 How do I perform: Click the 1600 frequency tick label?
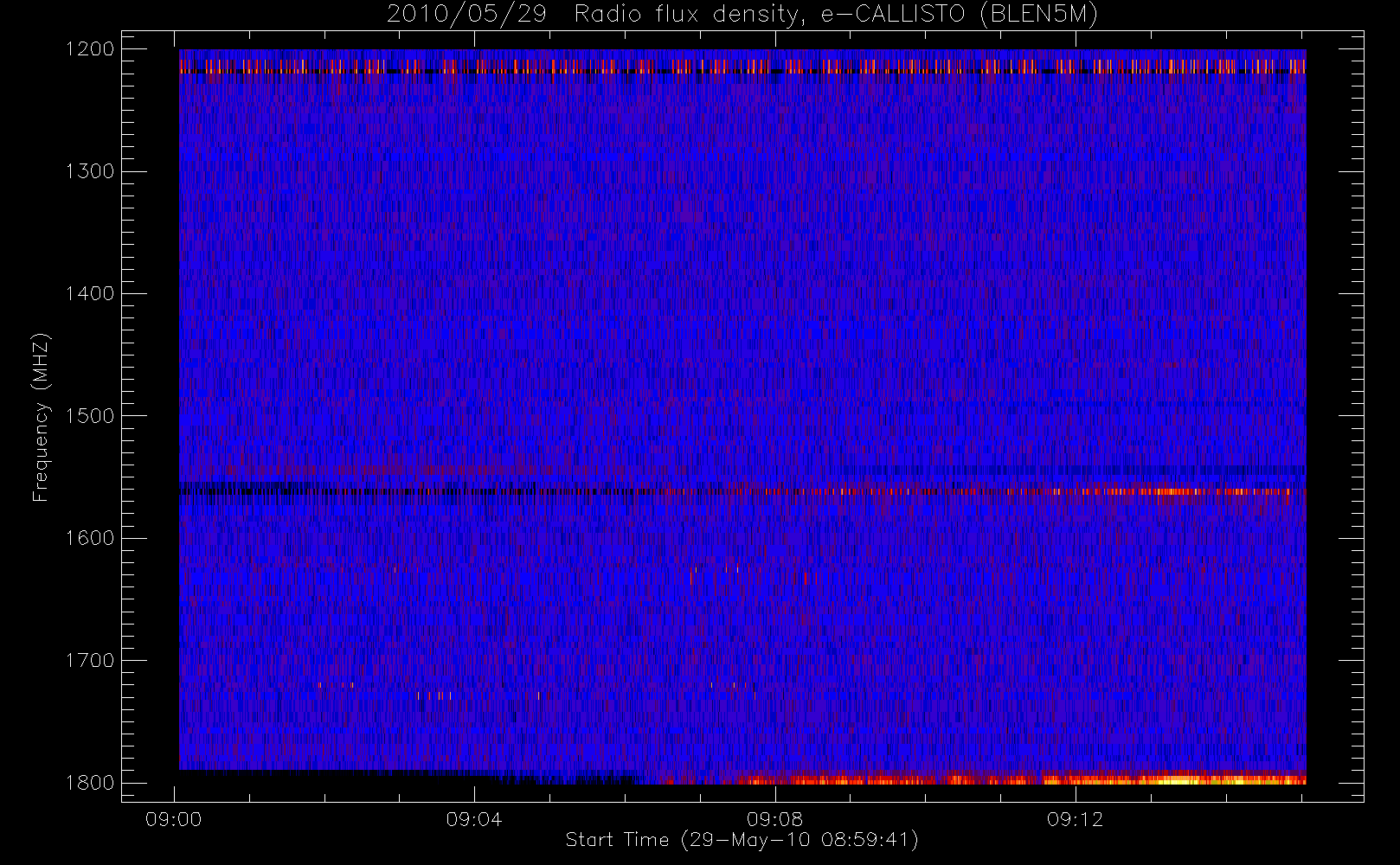[x=91, y=538]
